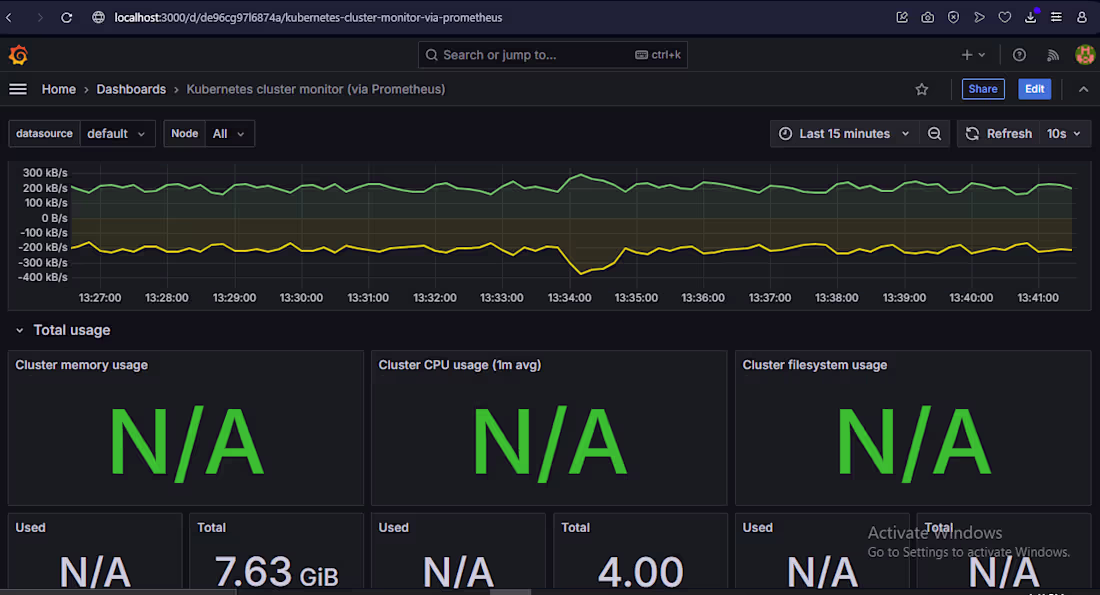1100x595 pixels.
Task: Open the Grafana user avatar menu
Action: tap(1085, 55)
